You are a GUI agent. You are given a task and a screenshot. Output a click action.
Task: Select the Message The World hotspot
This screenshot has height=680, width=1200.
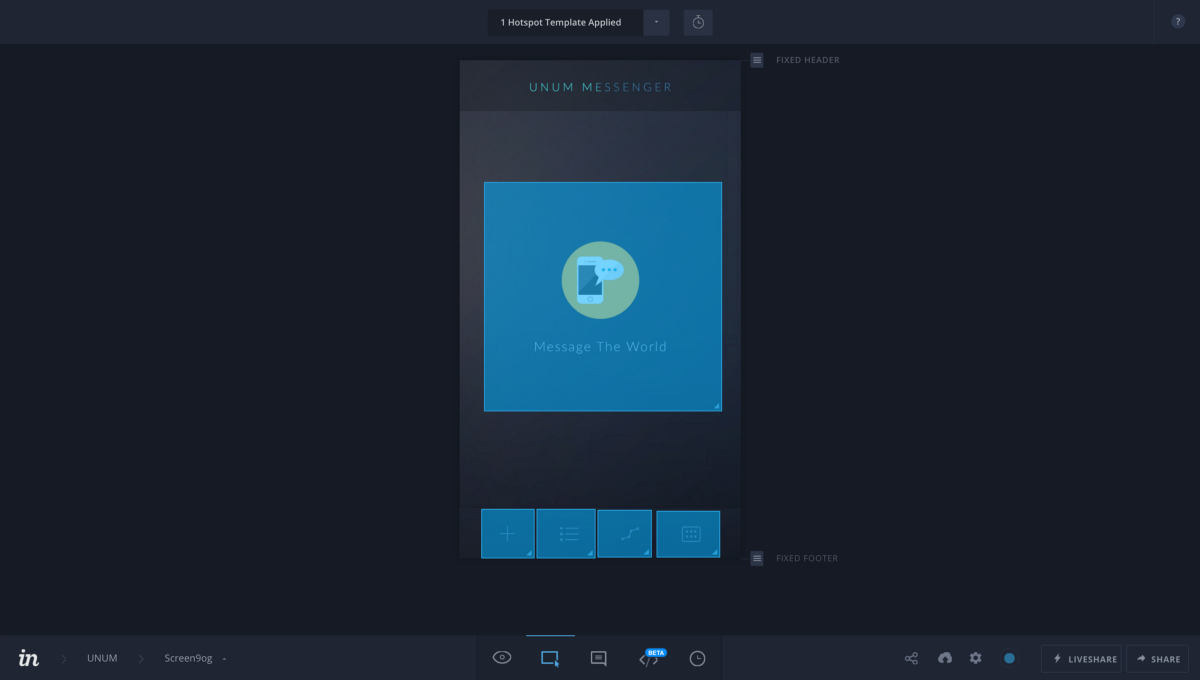(x=603, y=297)
